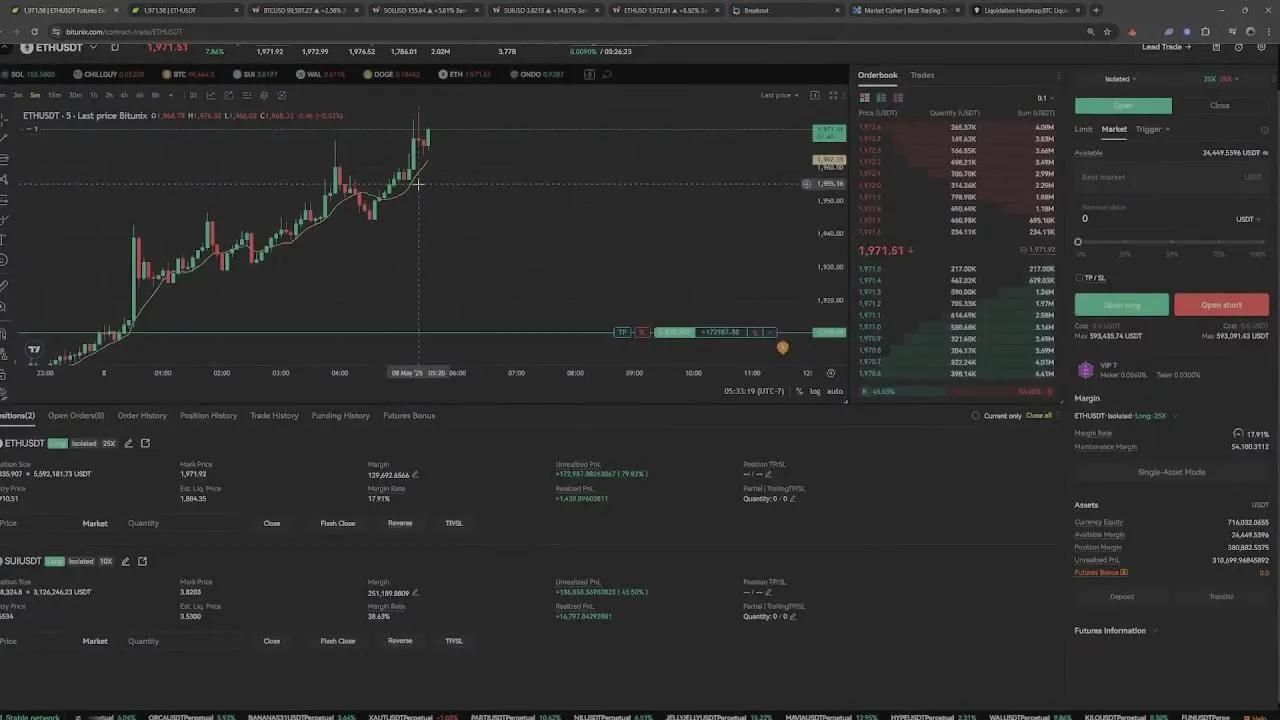The width and height of the screenshot is (1280, 720).
Task: Click the Open short button
Action: (1221, 305)
